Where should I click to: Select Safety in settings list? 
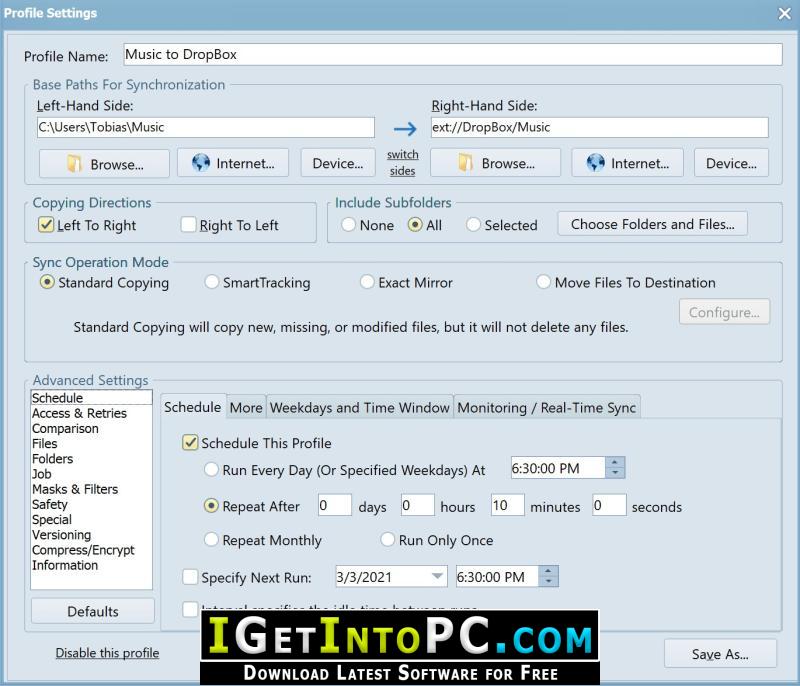[91, 504]
